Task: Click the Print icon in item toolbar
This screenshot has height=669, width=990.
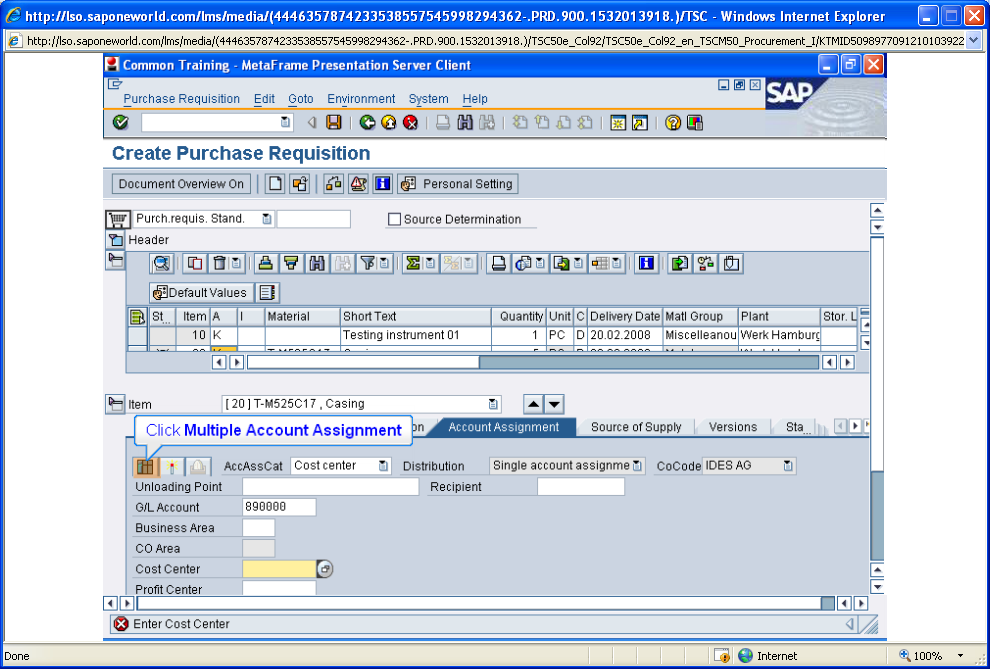Action: [499, 263]
